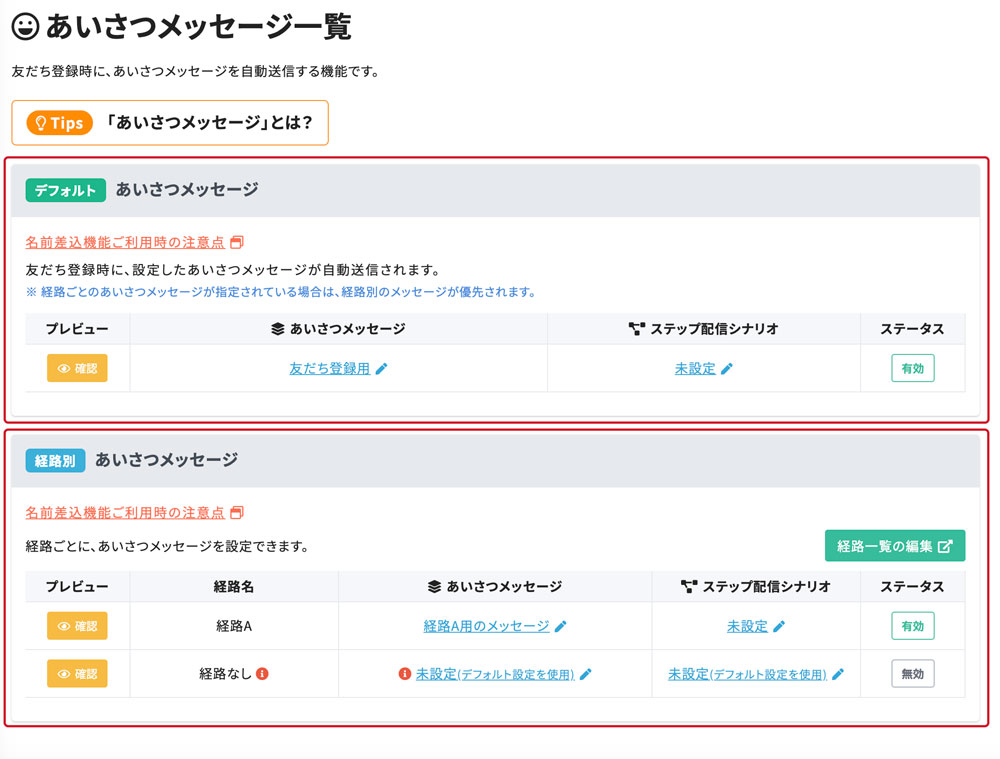Click the red warning icon before 経路なし's greeting message link
Screen dimensions: 1000x759
click(404, 674)
